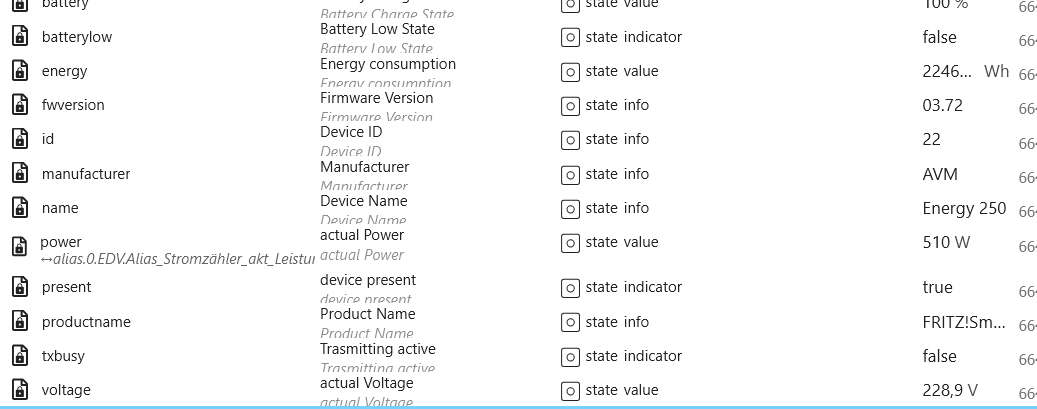1037x409 pixels.
Task: Click the 228,9 V voltage value
Action: (950, 390)
